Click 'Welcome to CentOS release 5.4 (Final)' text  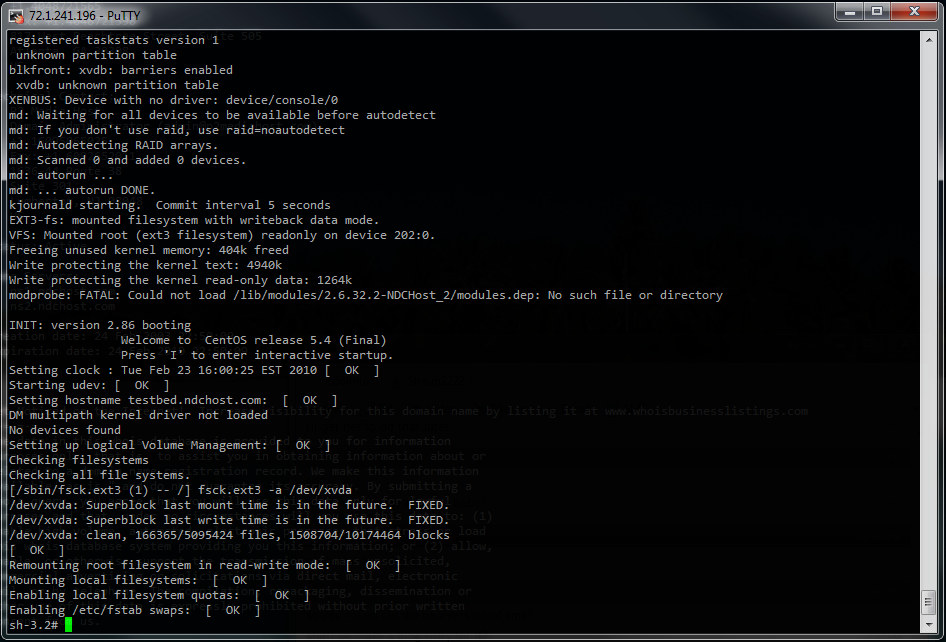[x=253, y=340]
